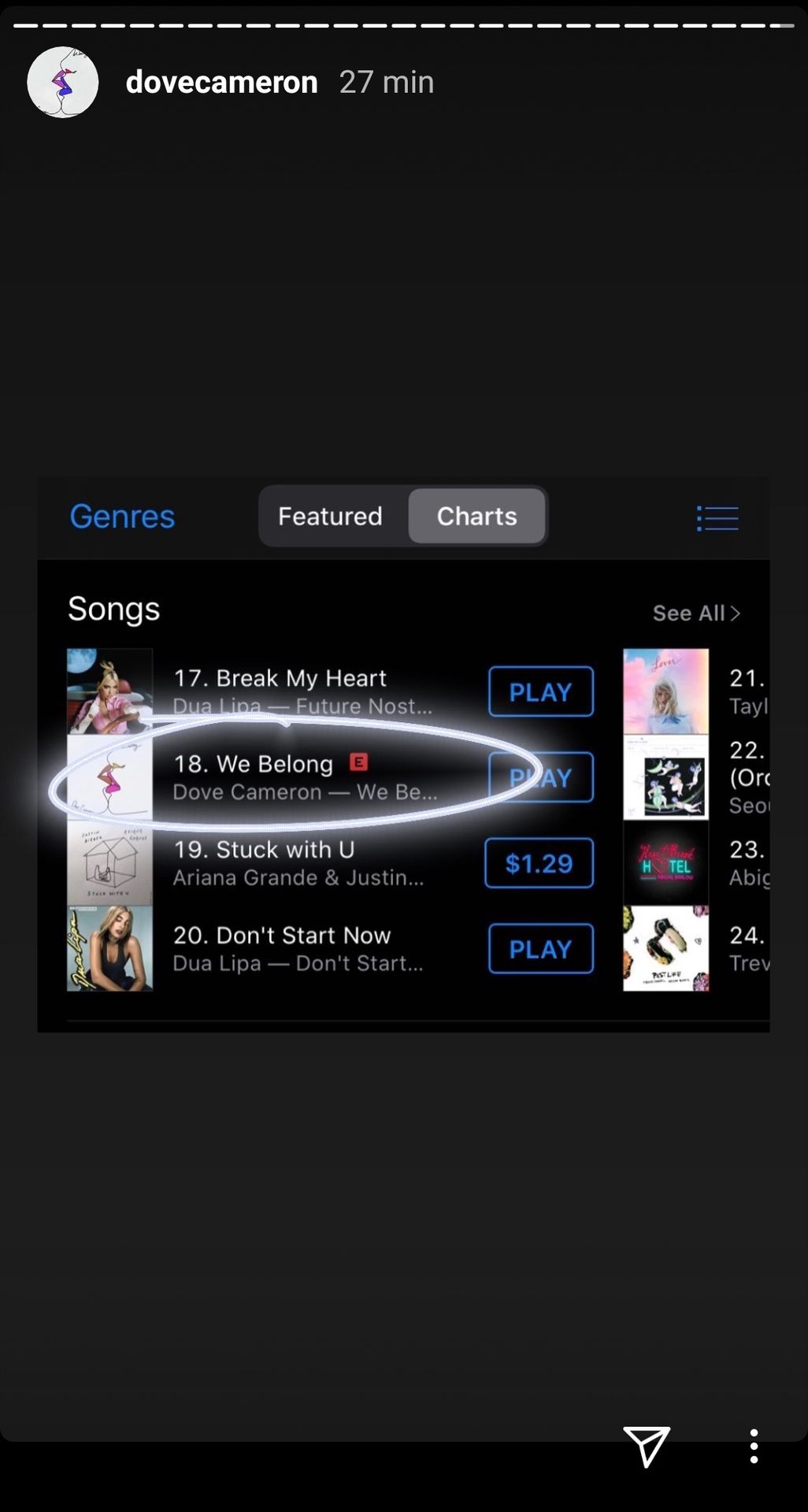Open the Genres link
Screen dimensions: 808x1512
(122, 517)
